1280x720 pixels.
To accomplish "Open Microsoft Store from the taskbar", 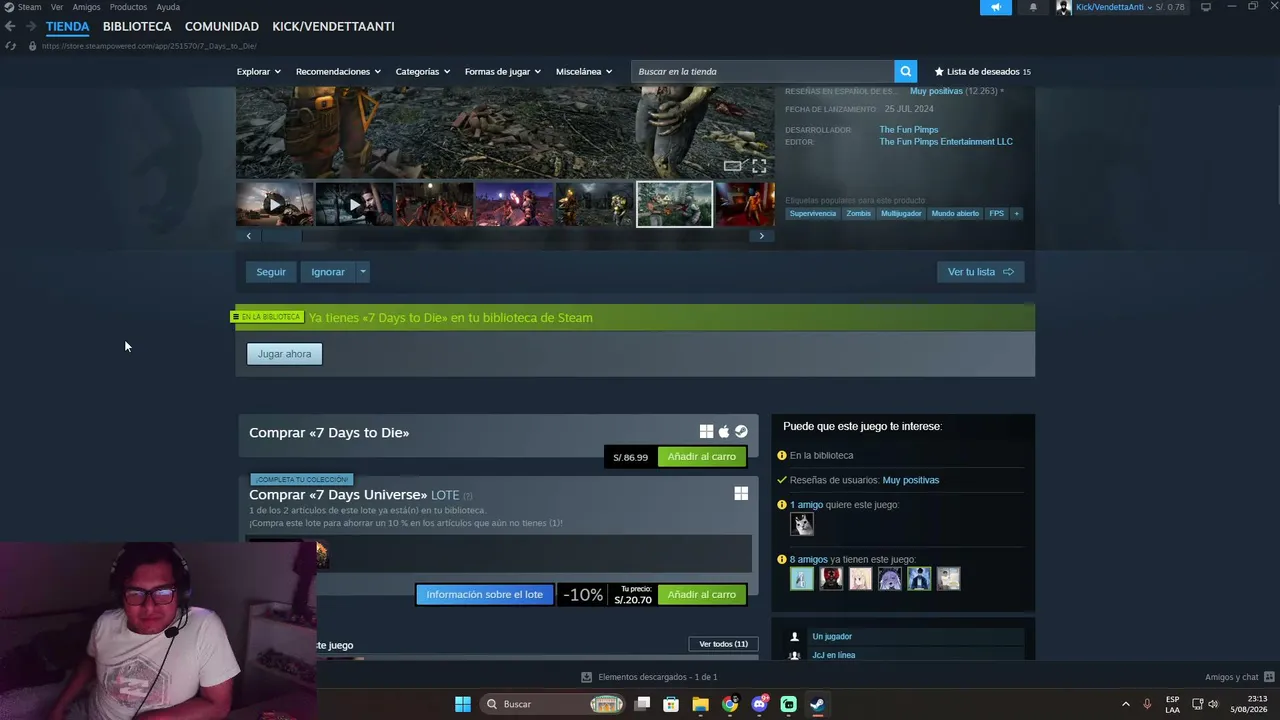I will click(x=671, y=704).
